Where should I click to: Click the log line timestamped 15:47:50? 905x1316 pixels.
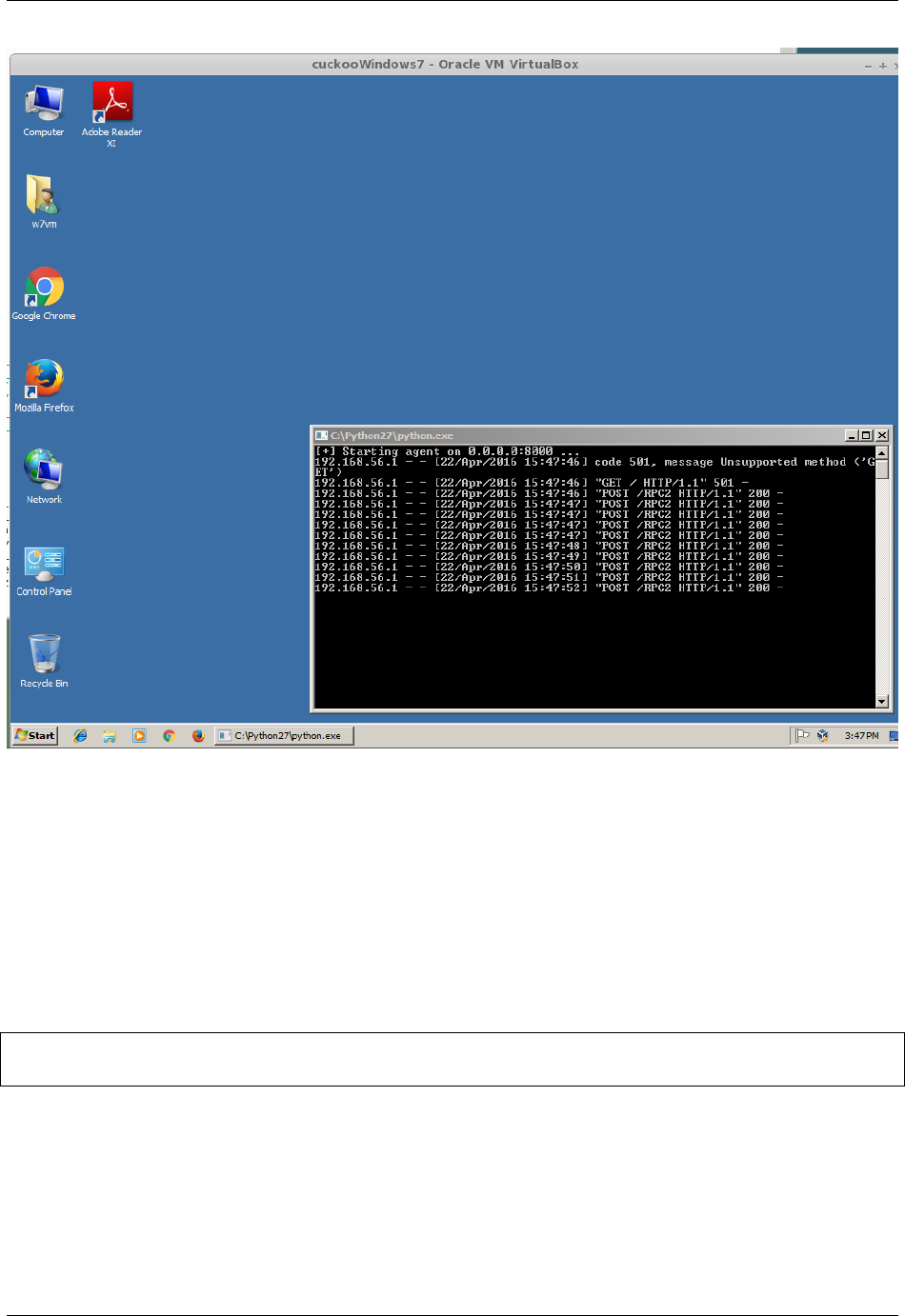550,567
